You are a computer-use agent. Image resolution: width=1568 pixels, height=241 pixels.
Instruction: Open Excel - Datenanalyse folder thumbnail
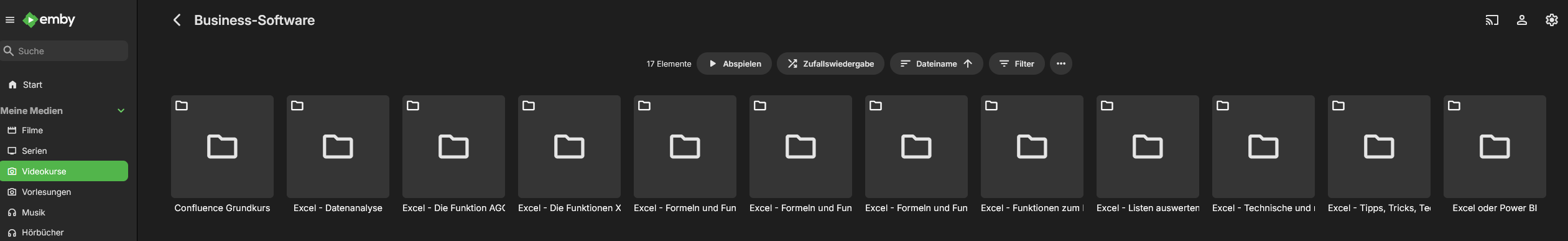(x=338, y=146)
